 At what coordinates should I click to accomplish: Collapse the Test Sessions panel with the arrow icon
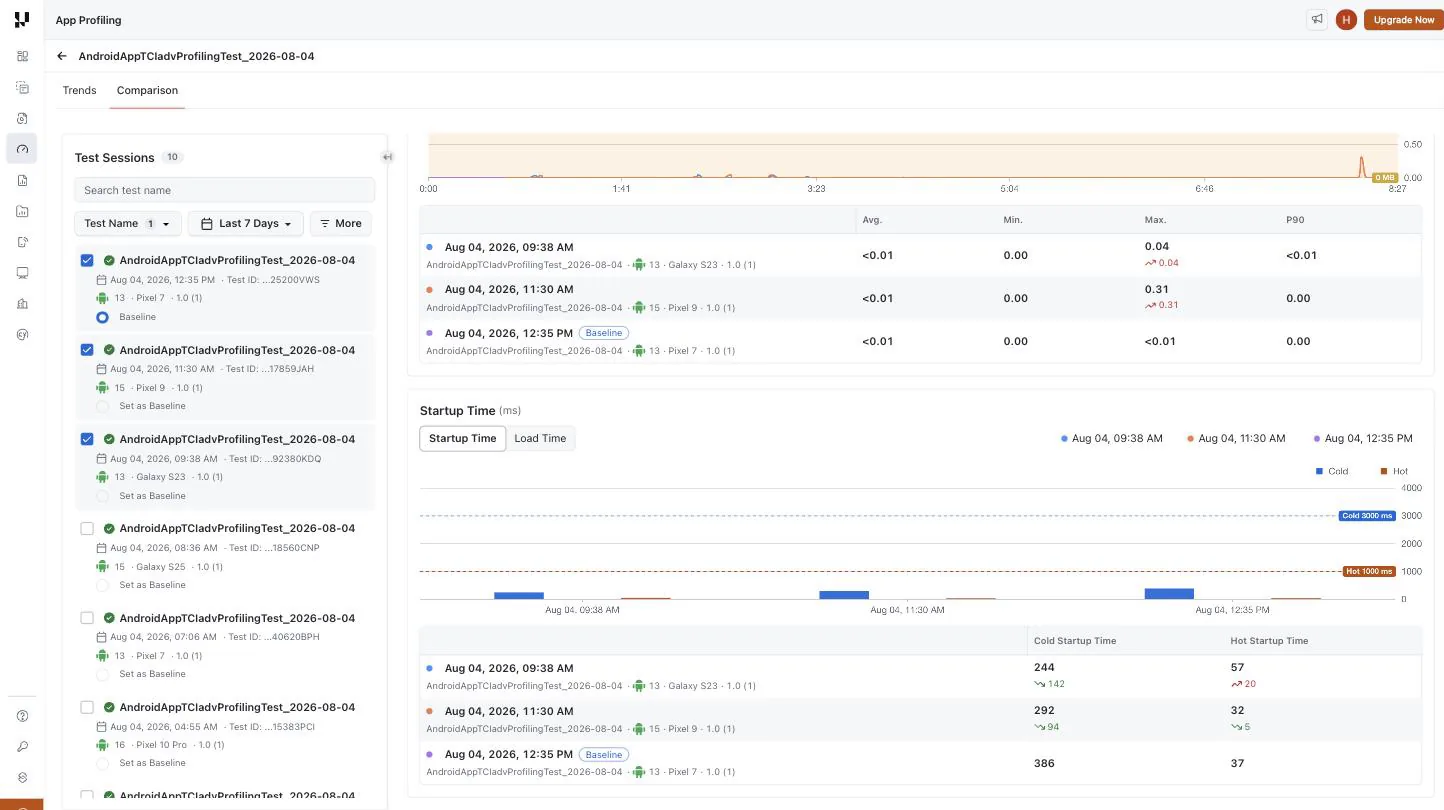[387, 157]
